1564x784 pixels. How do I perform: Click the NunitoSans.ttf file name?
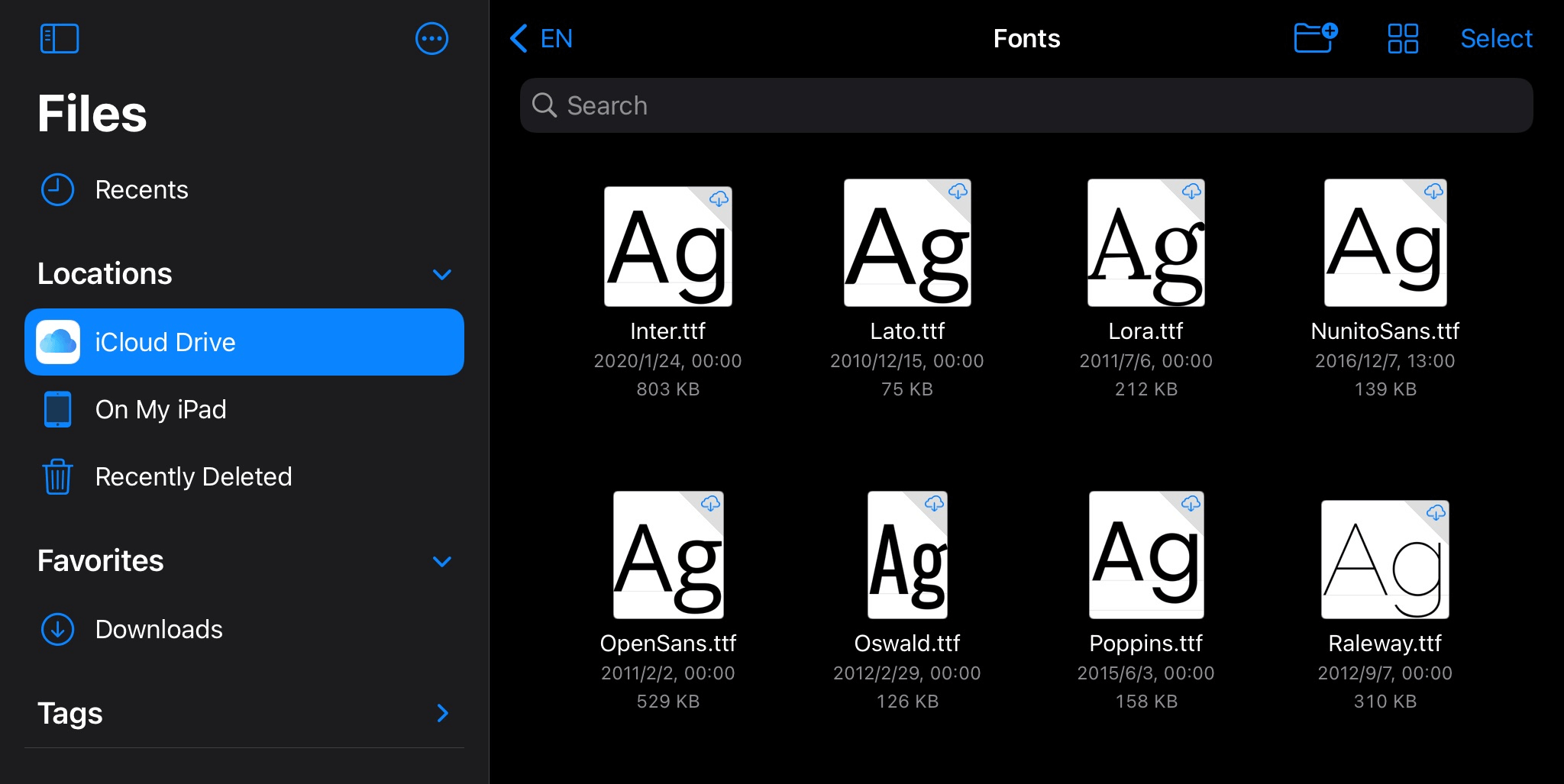pos(1385,331)
